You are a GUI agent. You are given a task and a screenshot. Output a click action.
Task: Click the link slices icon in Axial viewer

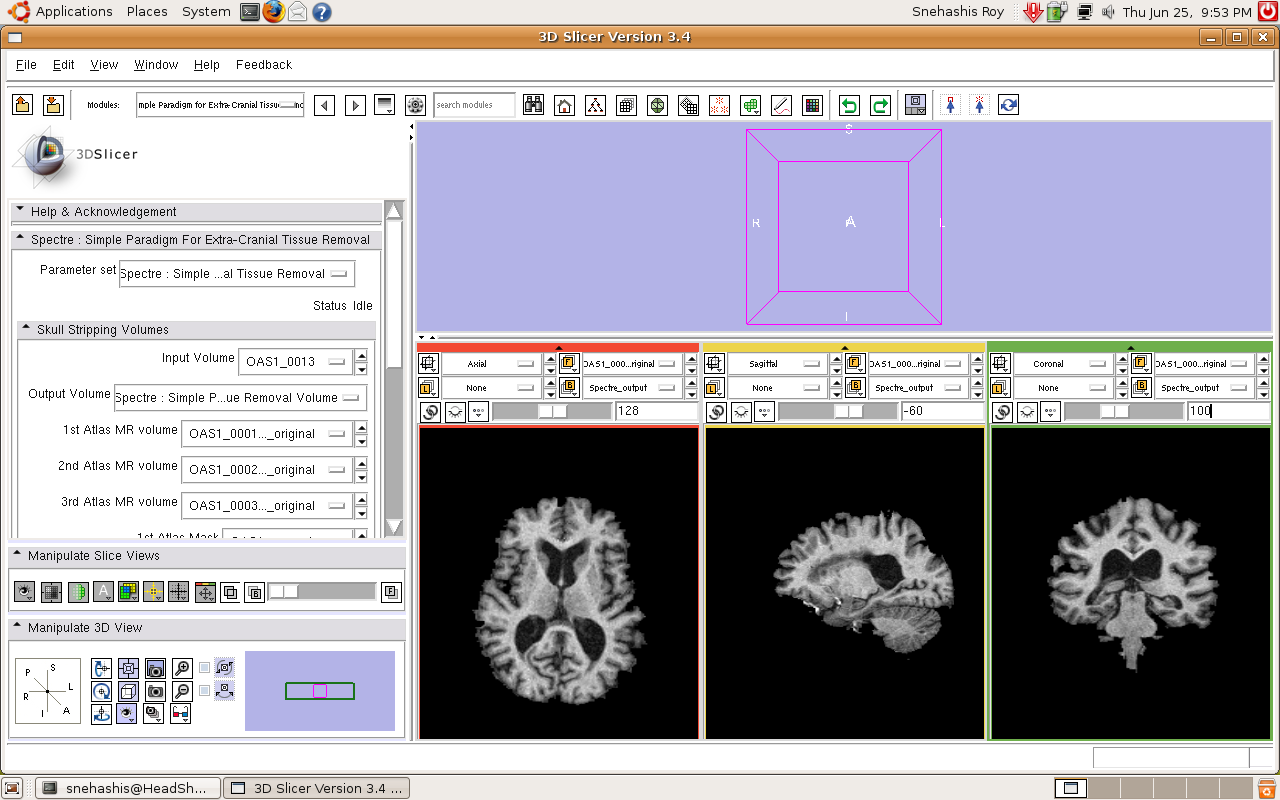point(431,411)
